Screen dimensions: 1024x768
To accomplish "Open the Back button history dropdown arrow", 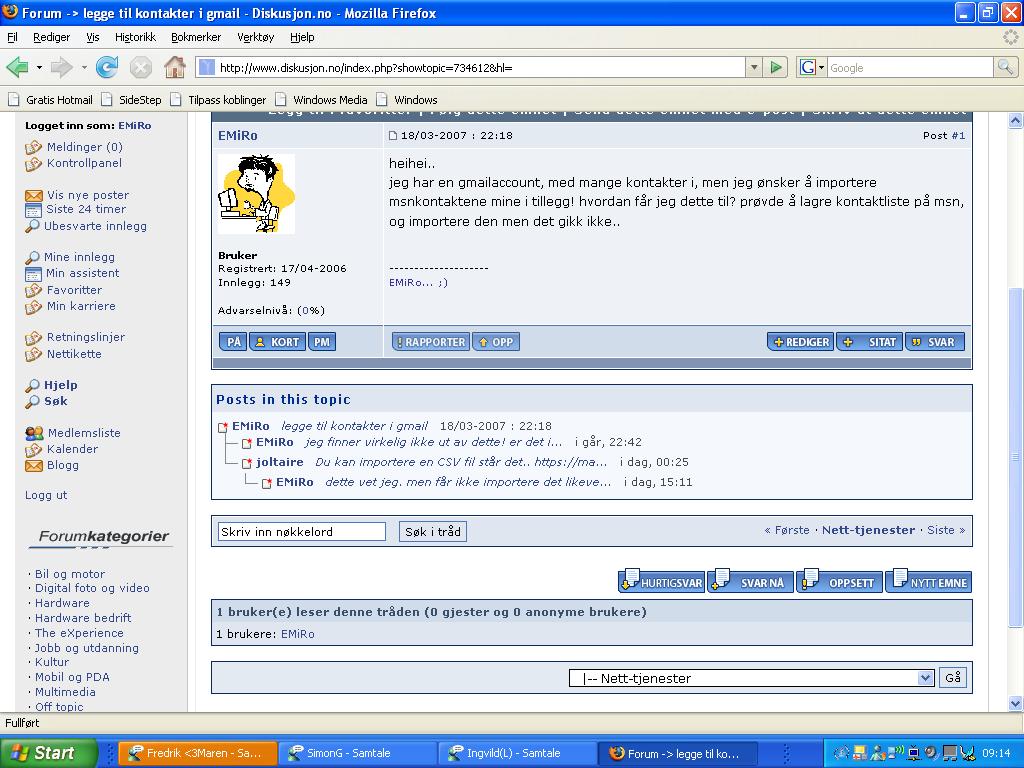I will pyautogui.click(x=39, y=67).
